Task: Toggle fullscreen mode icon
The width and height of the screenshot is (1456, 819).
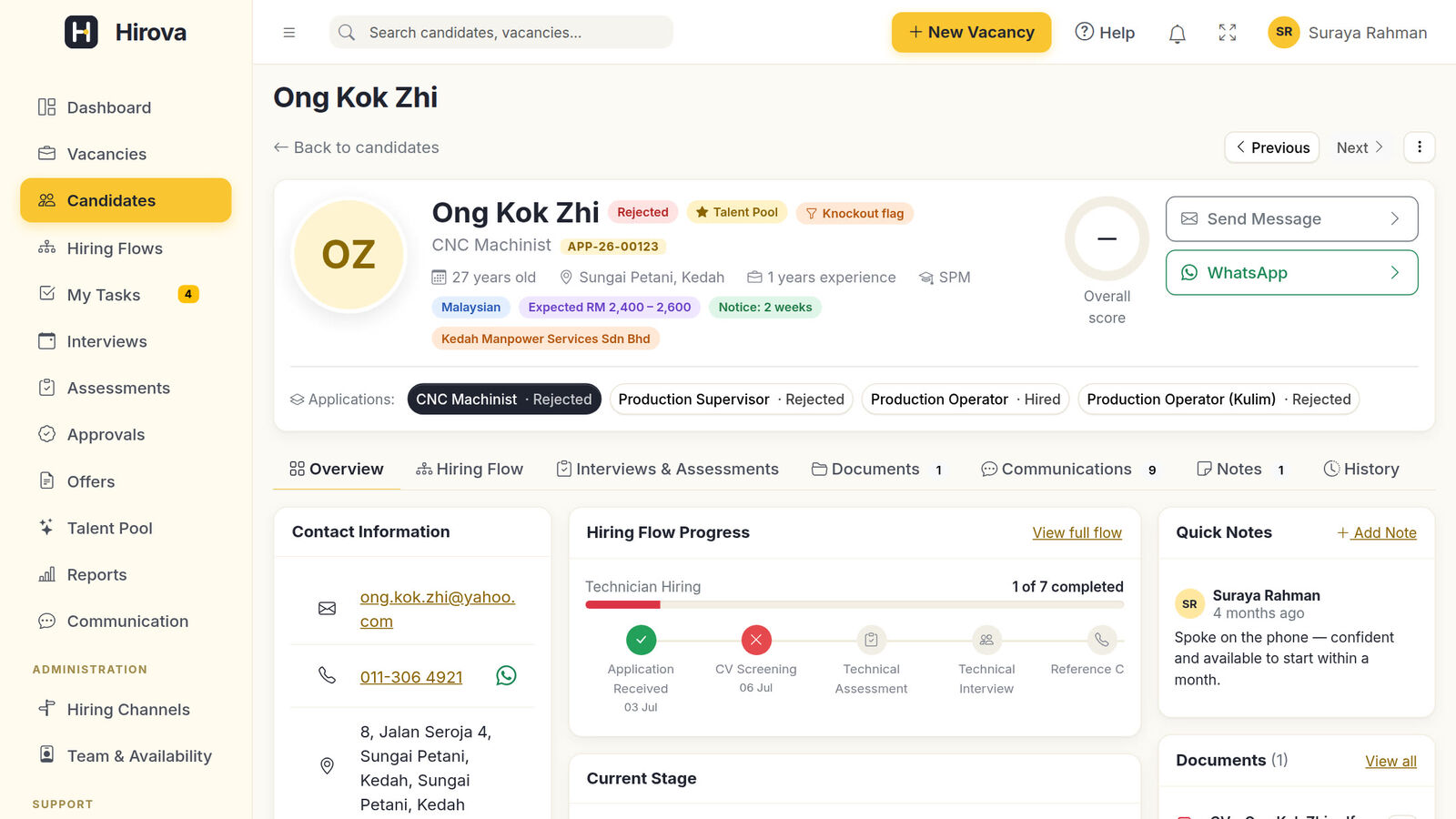Action: [1228, 33]
